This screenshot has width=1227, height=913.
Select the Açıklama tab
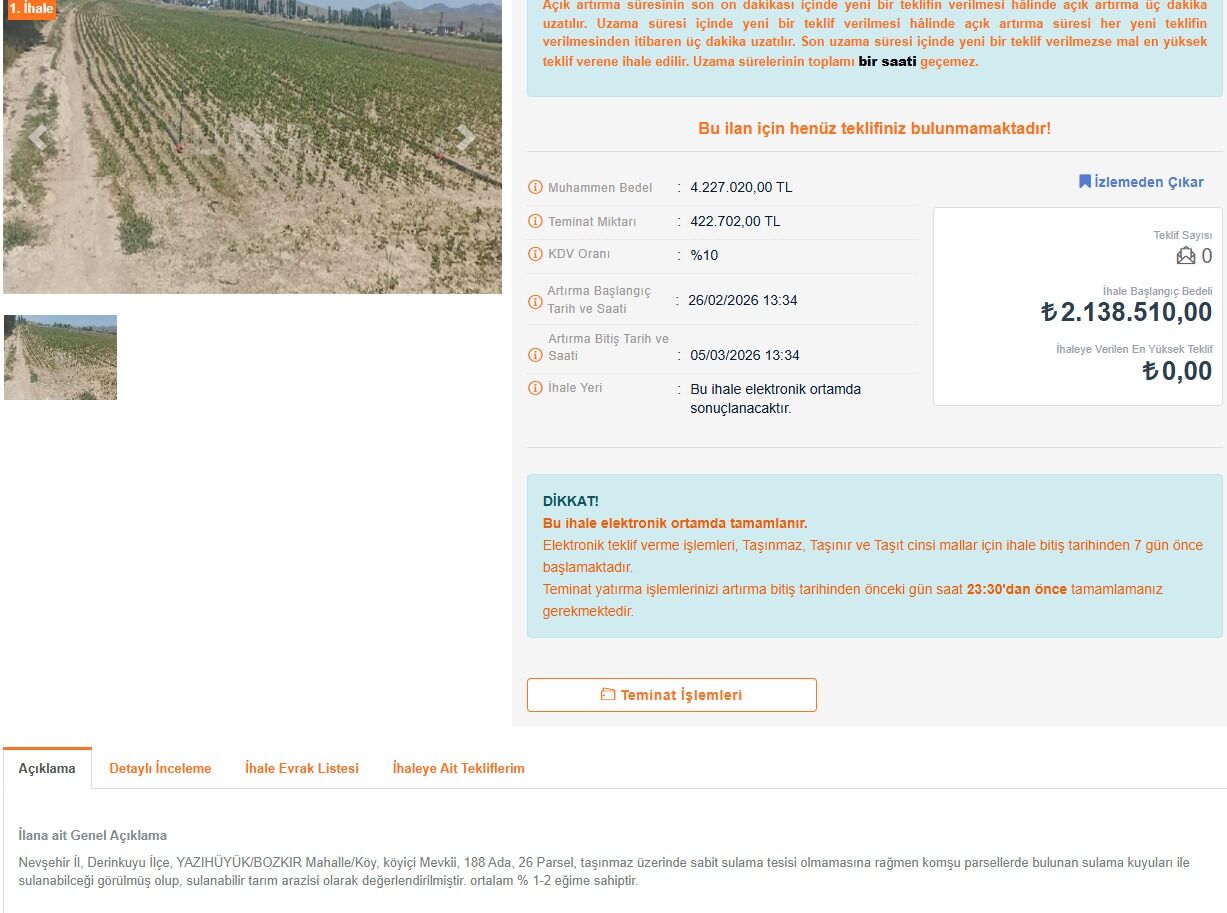pos(47,768)
